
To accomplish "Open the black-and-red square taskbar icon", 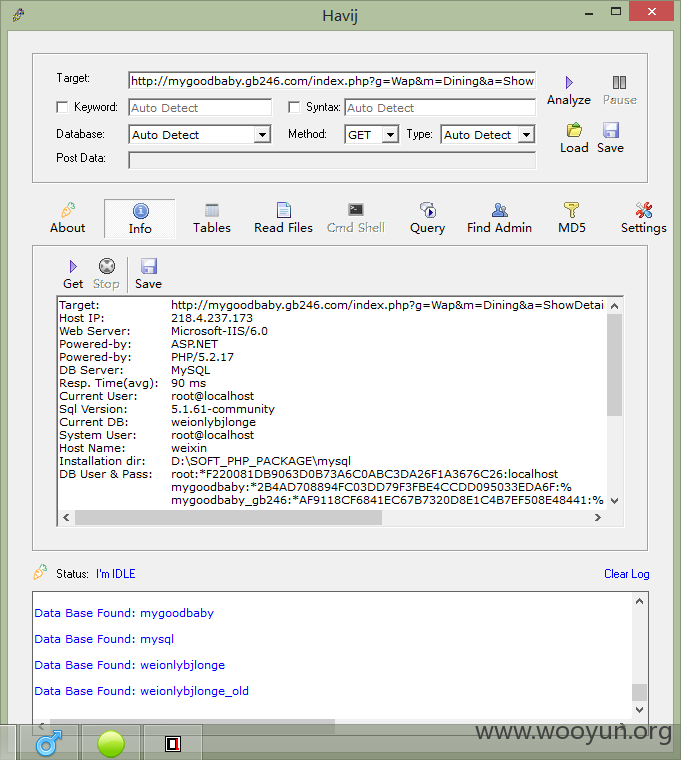I will [173, 744].
